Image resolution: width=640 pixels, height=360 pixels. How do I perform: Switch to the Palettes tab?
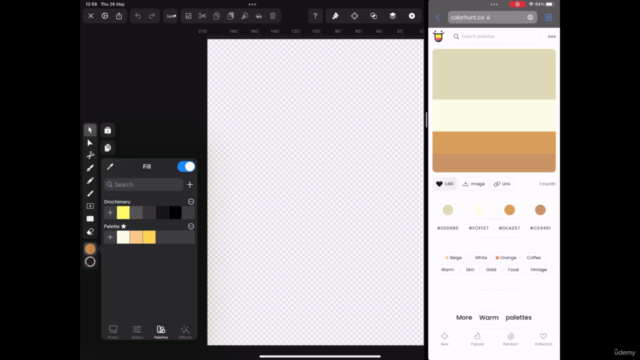click(x=161, y=332)
